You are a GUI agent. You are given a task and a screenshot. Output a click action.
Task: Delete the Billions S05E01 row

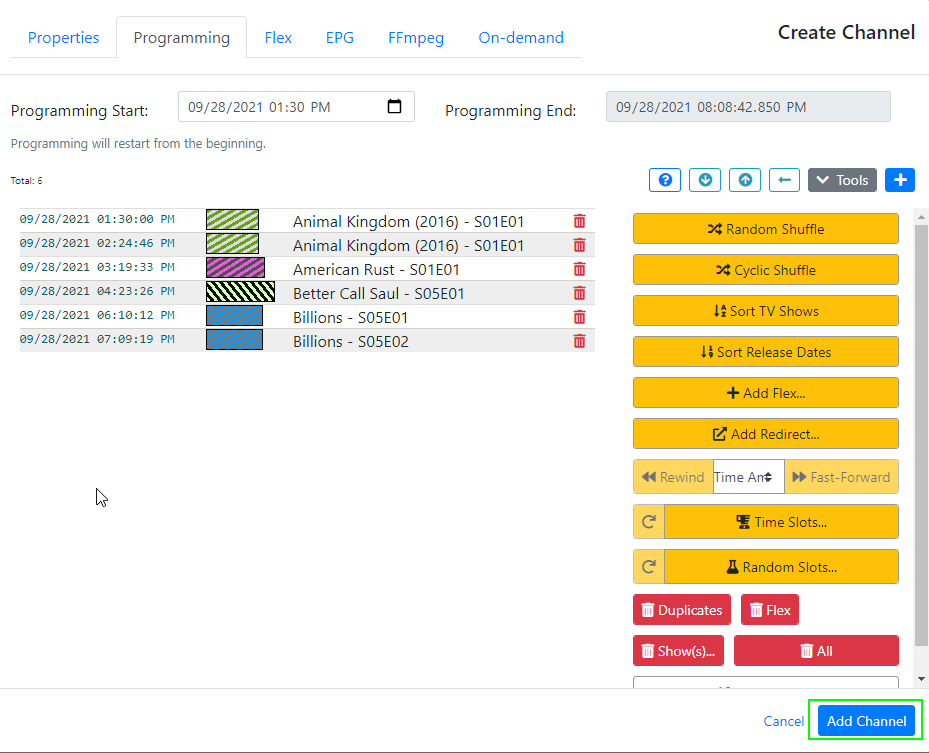click(579, 318)
